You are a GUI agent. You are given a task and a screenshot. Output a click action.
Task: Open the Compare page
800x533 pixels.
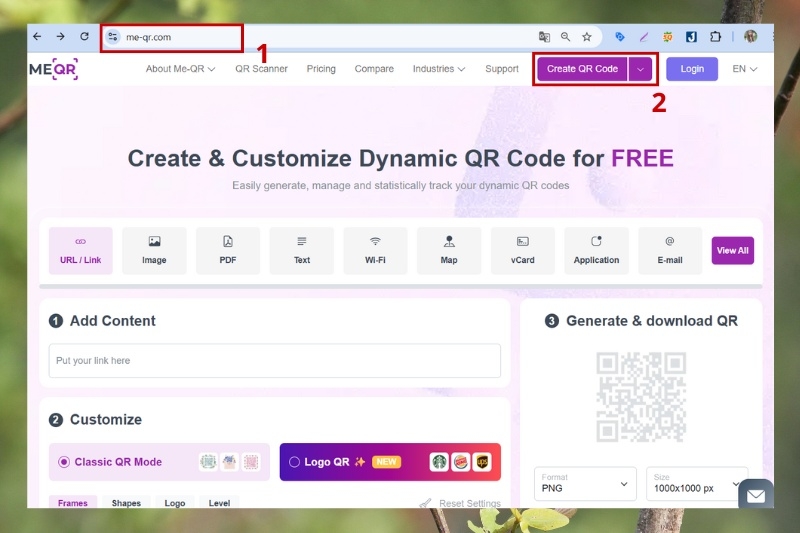pyautogui.click(x=374, y=69)
